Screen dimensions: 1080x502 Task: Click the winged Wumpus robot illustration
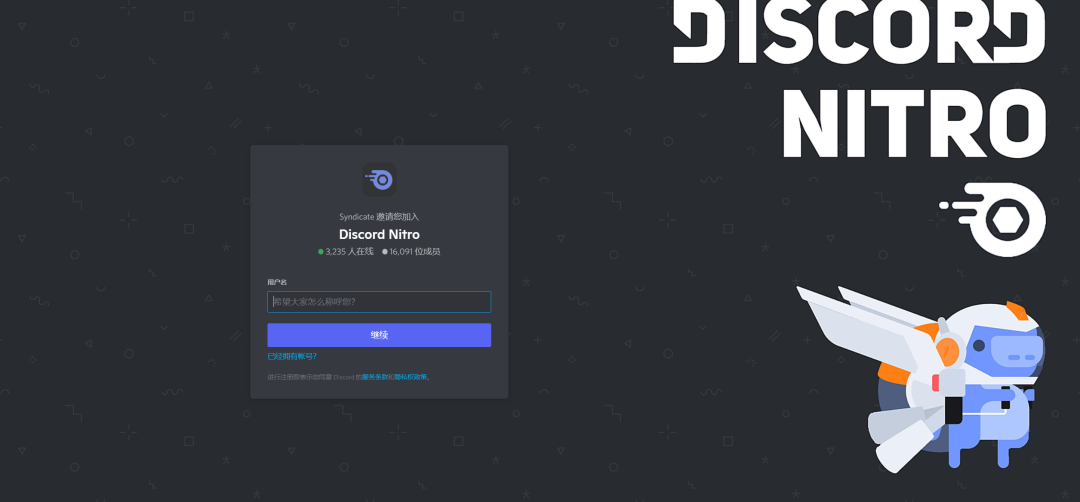click(x=921, y=378)
